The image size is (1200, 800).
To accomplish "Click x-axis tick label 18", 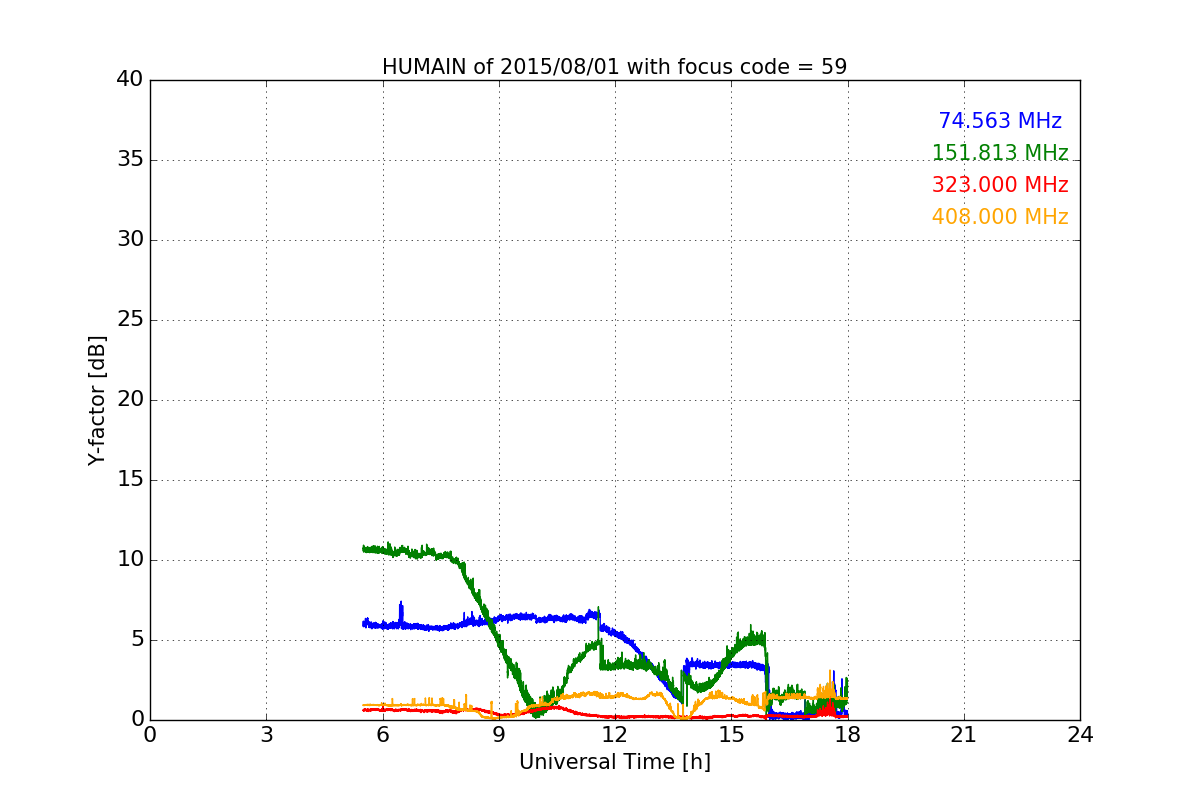I will point(847,735).
